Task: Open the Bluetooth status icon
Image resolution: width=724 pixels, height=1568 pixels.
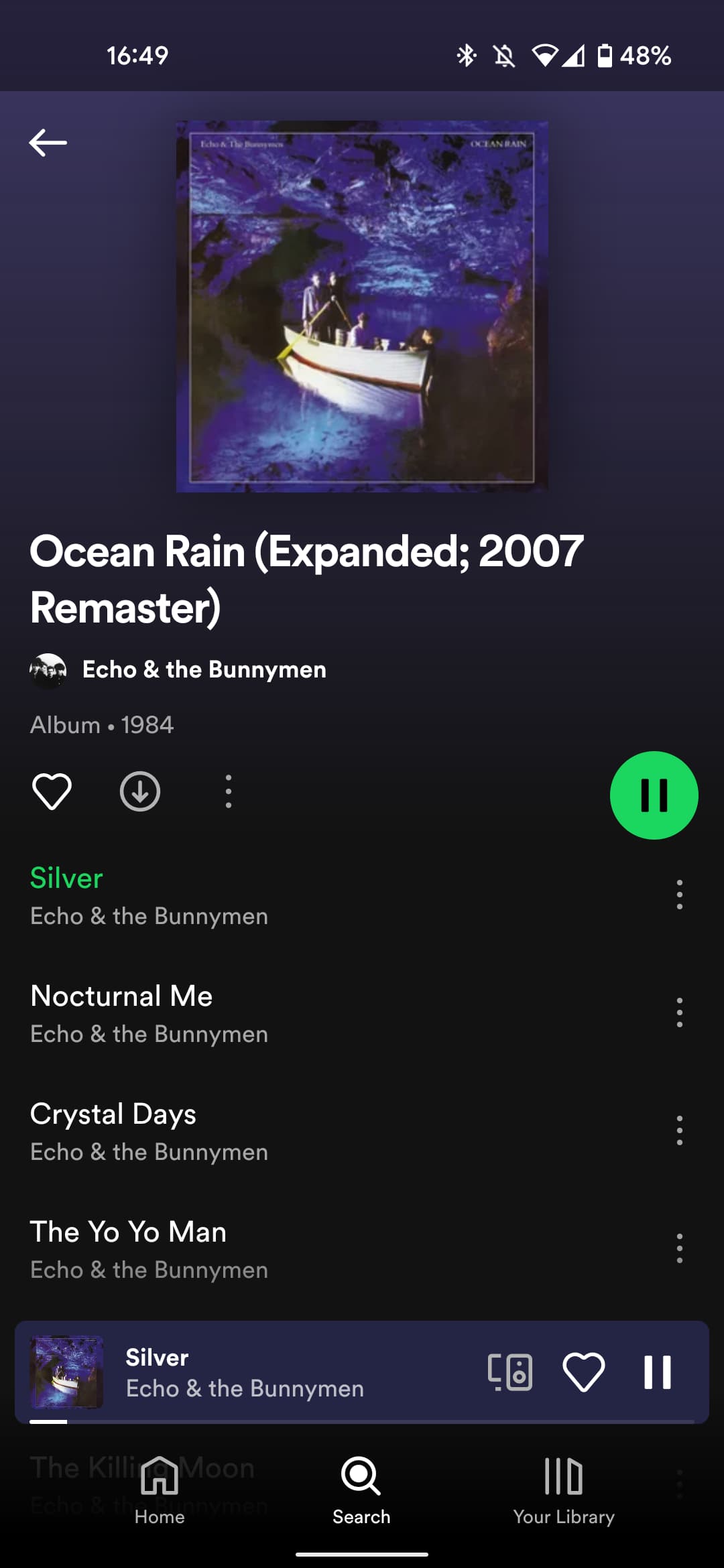Action: pyautogui.click(x=467, y=55)
